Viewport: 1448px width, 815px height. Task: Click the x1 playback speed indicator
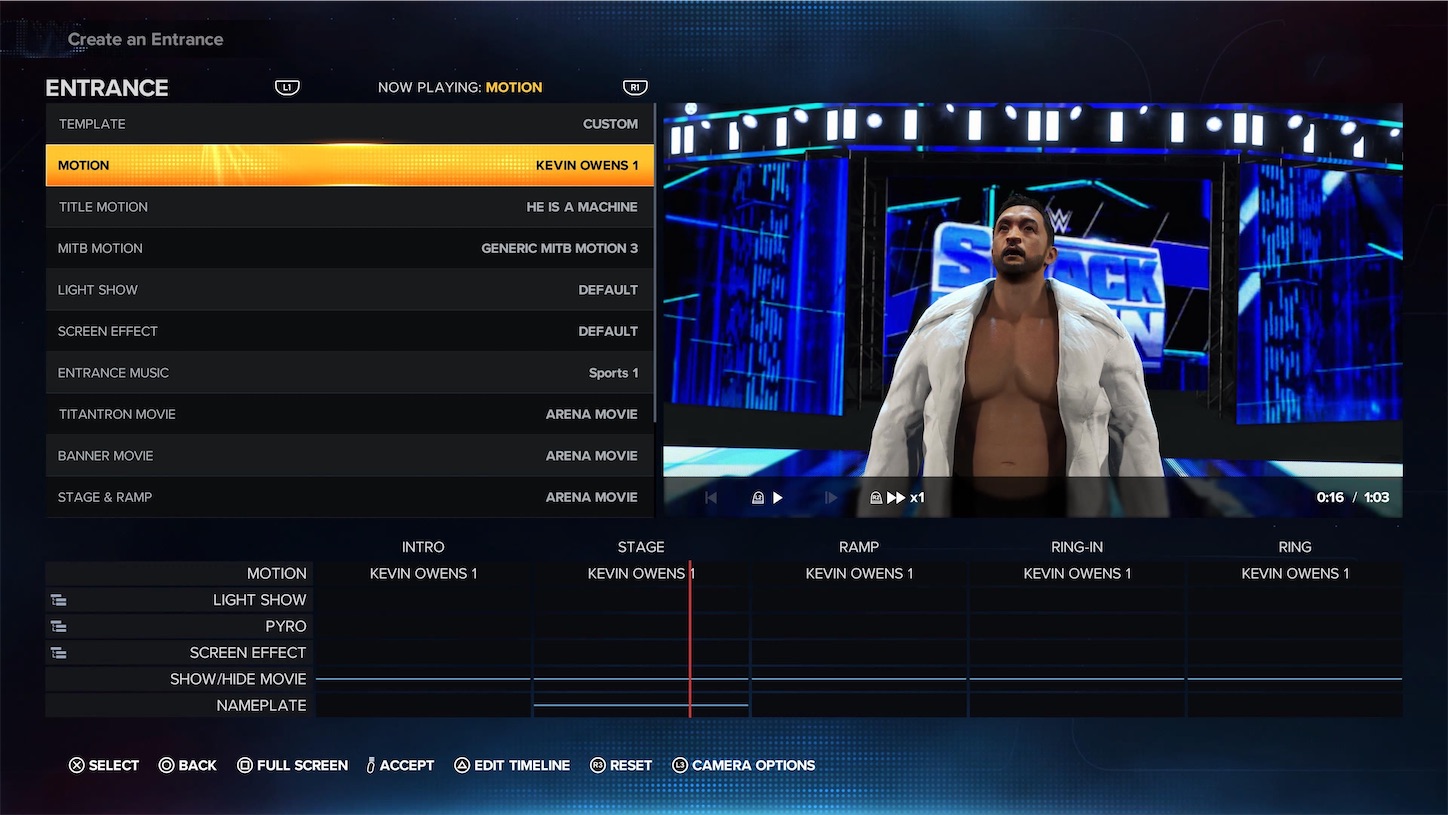click(x=917, y=498)
